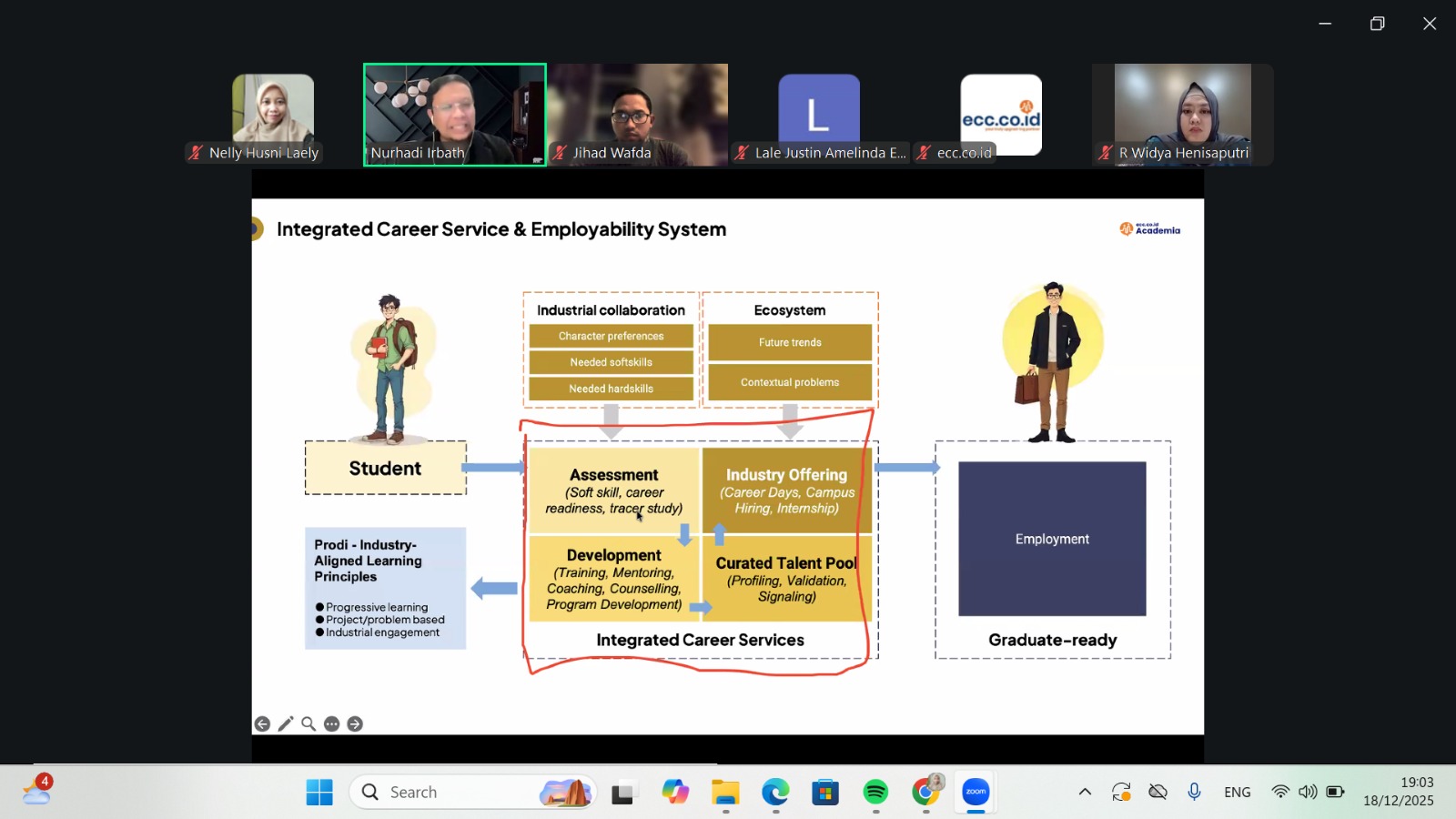Open the clock and date flyout

pos(1399,792)
